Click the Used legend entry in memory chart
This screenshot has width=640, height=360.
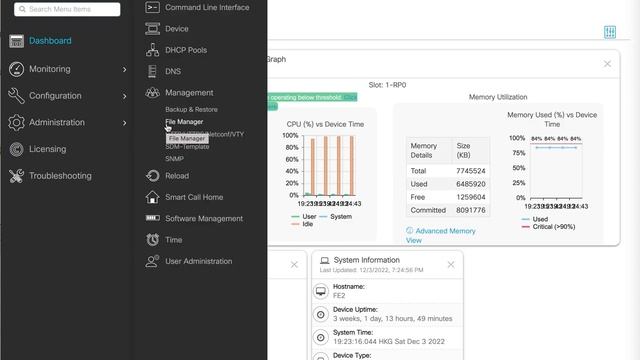coord(535,219)
